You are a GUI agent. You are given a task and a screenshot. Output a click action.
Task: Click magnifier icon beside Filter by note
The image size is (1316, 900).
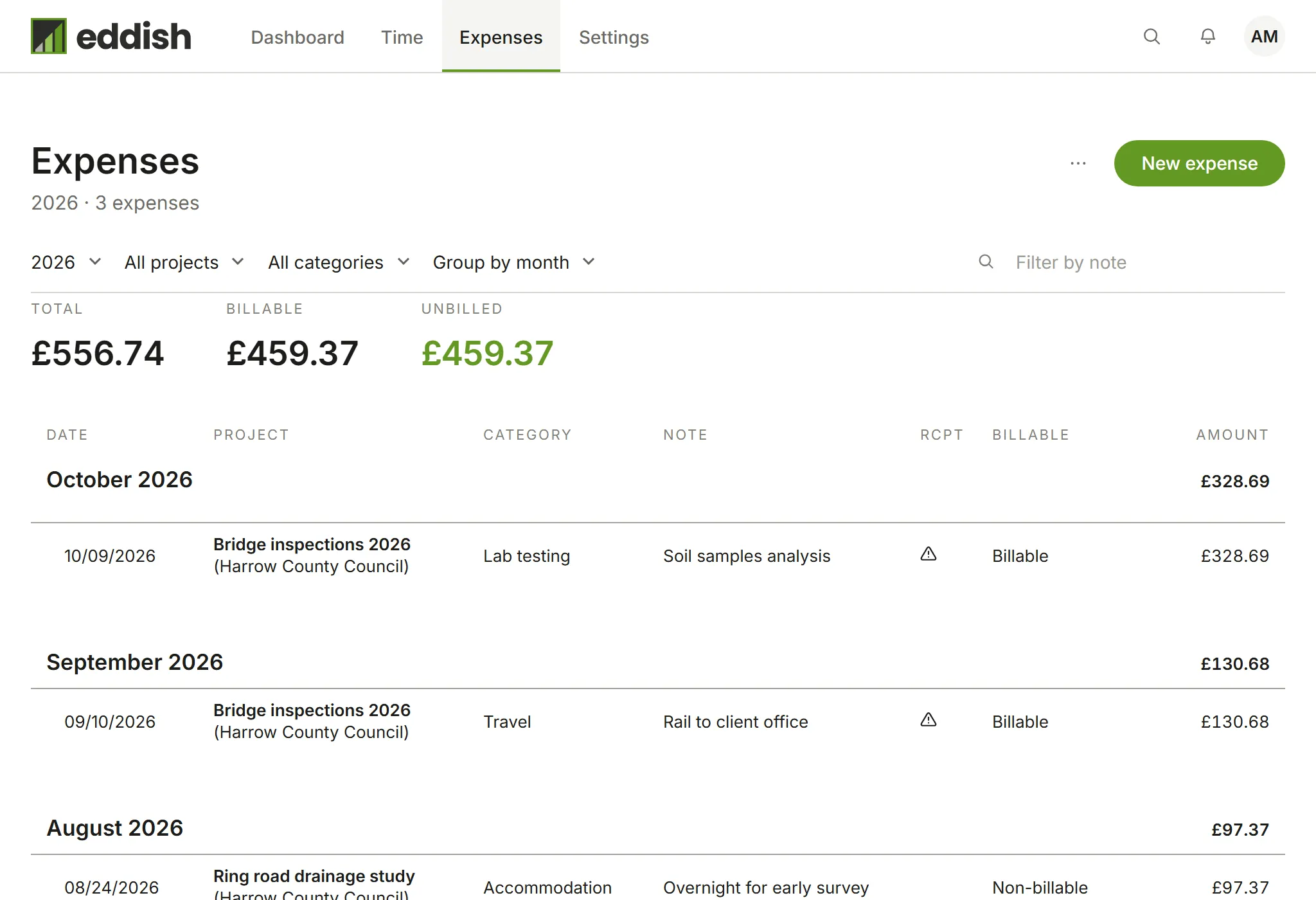986,262
